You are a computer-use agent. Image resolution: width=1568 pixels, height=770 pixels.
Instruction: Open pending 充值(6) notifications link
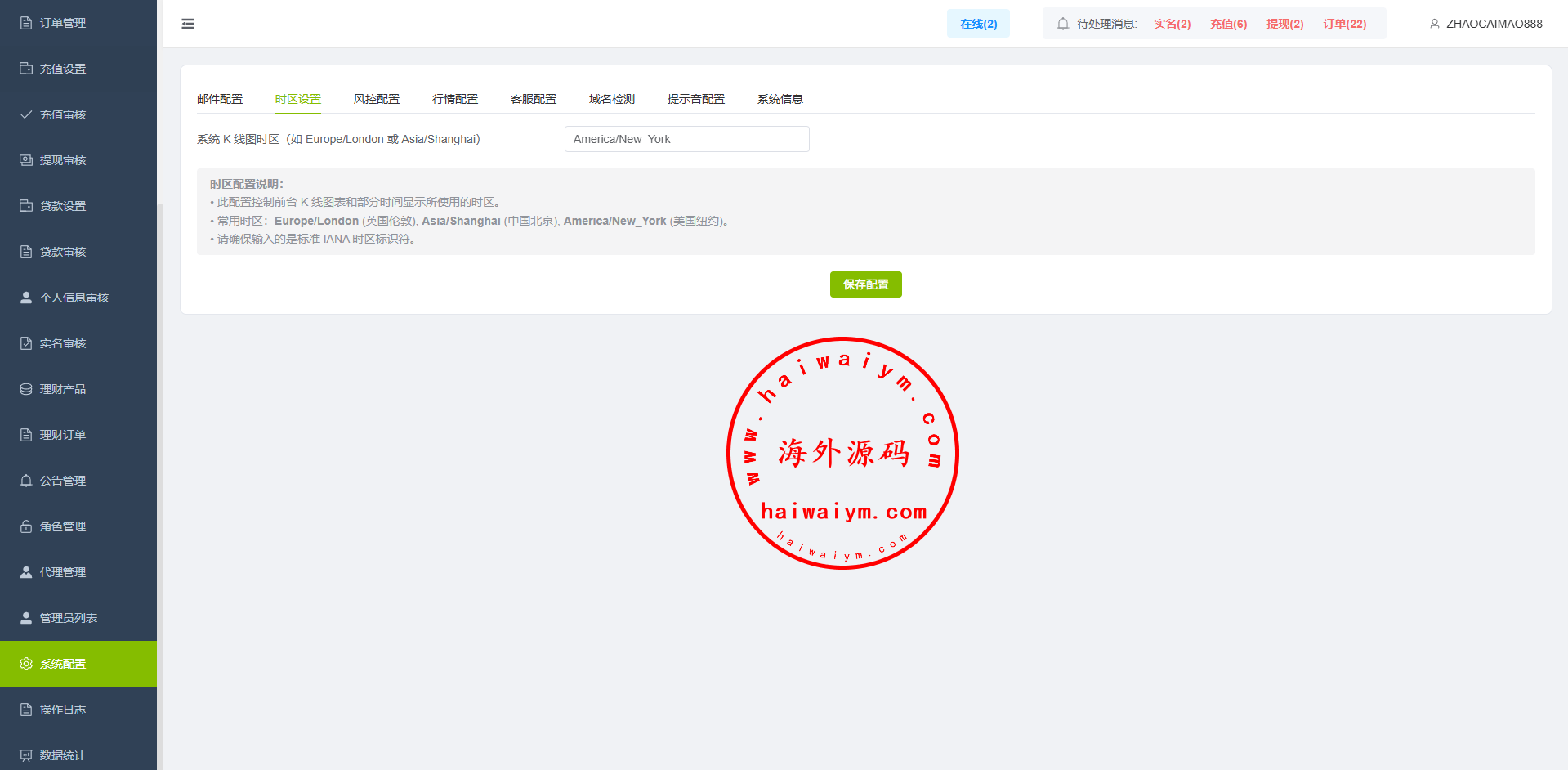click(1228, 24)
